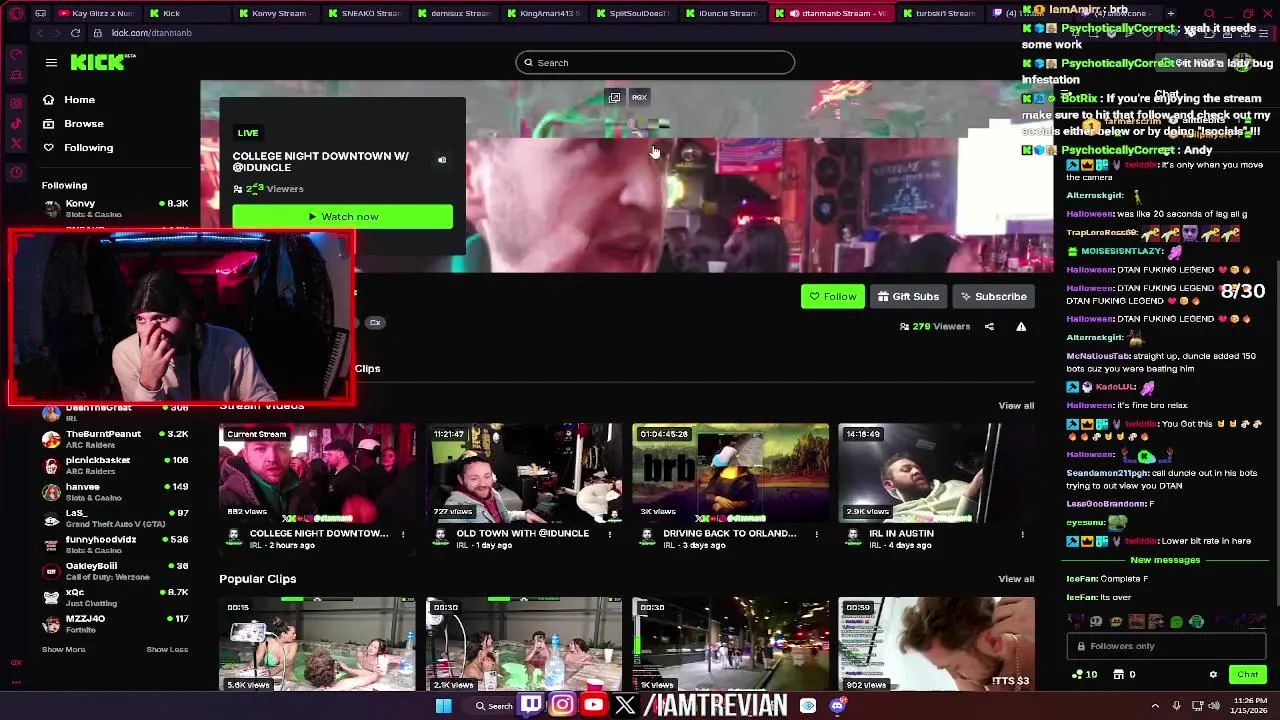View all Stream Videos

[1016, 405]
